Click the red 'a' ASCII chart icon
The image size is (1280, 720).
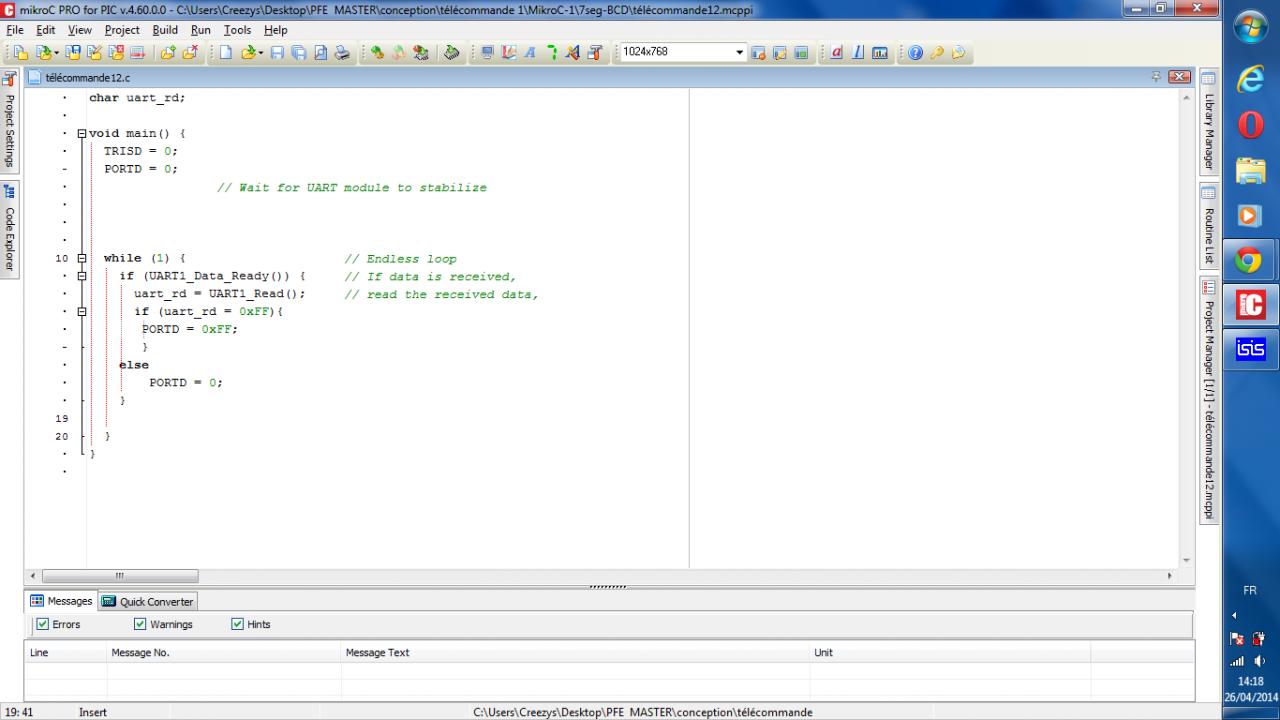pos(836,52)
